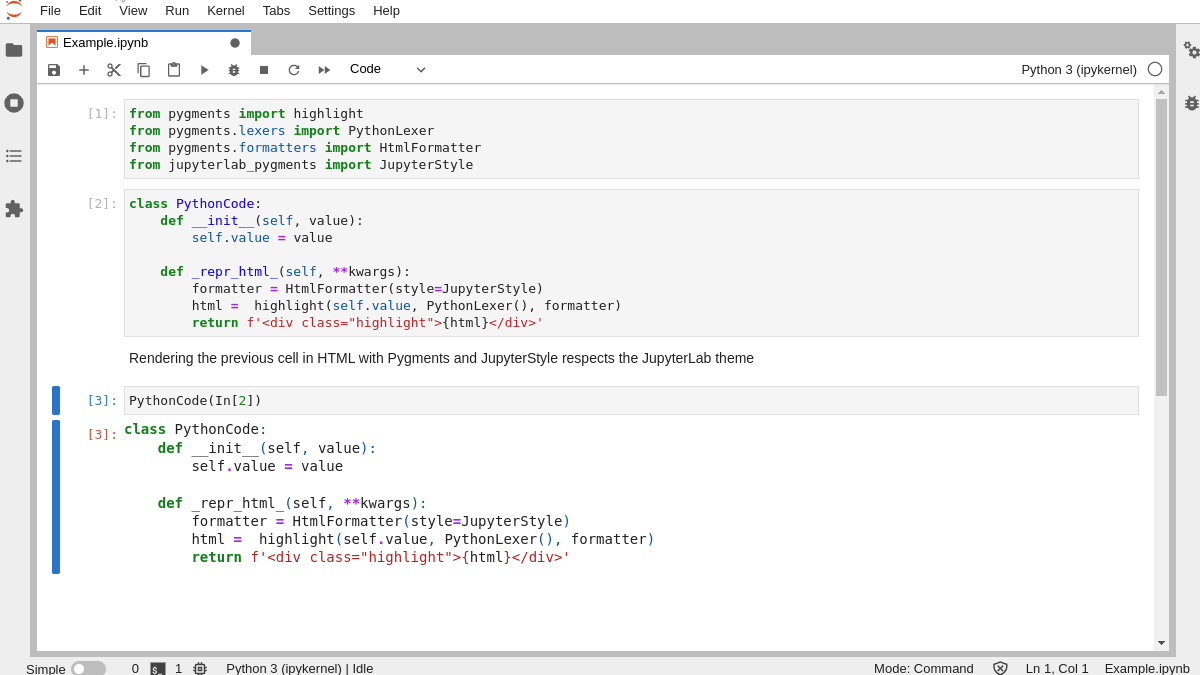The width and height of the screenshot is (1200, 675).
Task: Run the selected cell with the play icon
Action: (x=203, y=69)
